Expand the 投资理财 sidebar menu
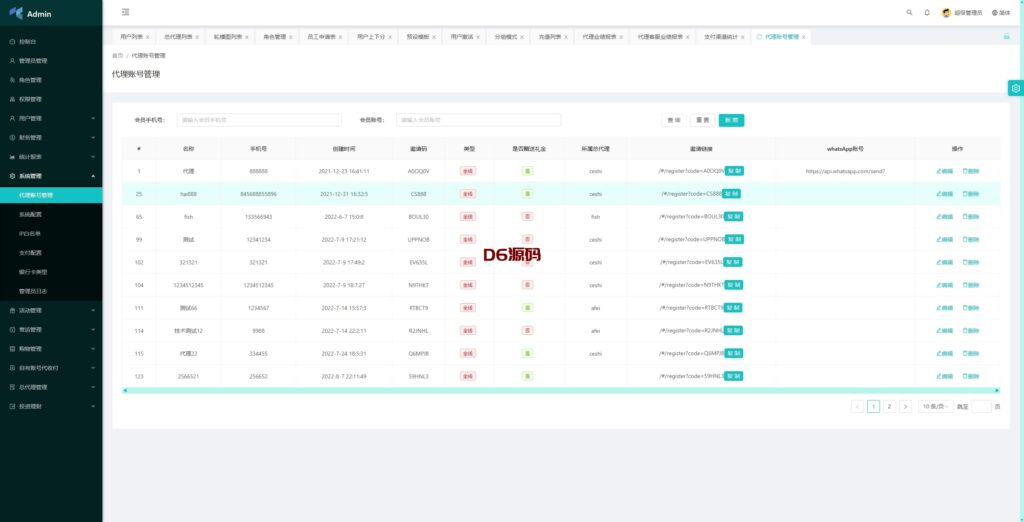Screen dimensions: 1024x522 (x=51, y=406)
